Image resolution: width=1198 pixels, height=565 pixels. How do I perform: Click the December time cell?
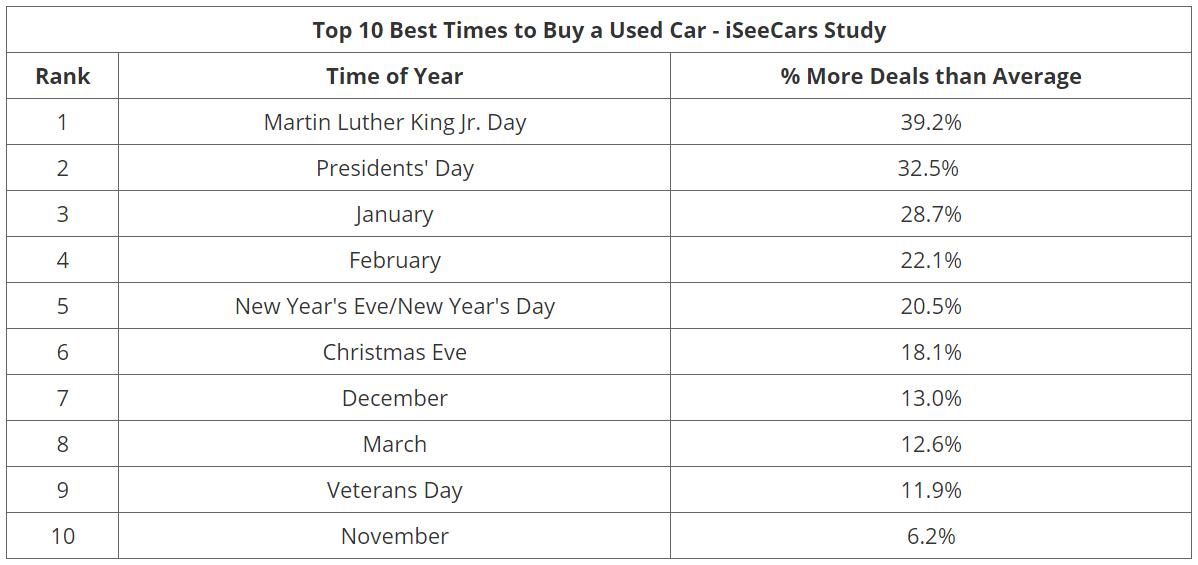pos(394,398)
